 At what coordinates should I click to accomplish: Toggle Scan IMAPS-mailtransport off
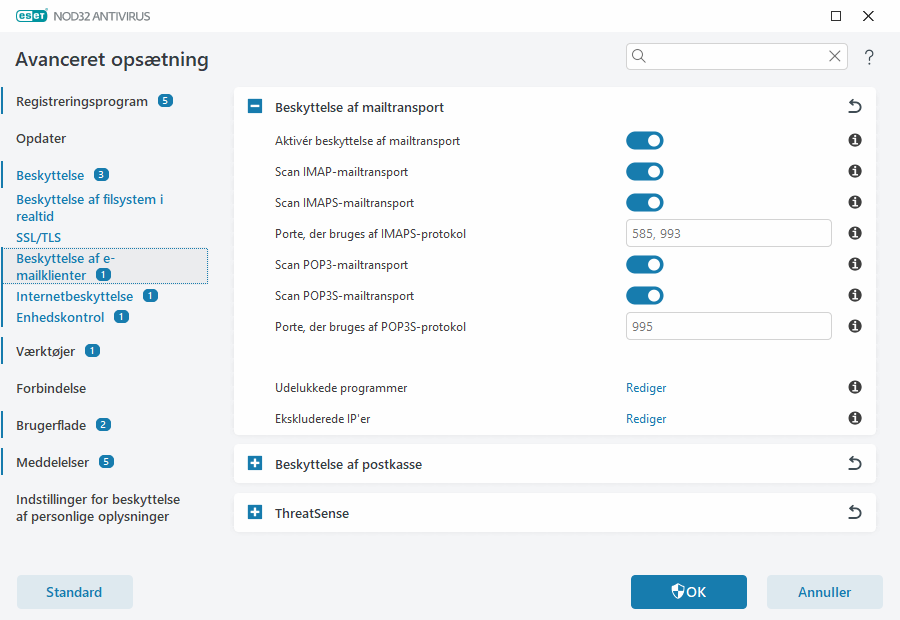pyautogui.click(x=645, y=203)
